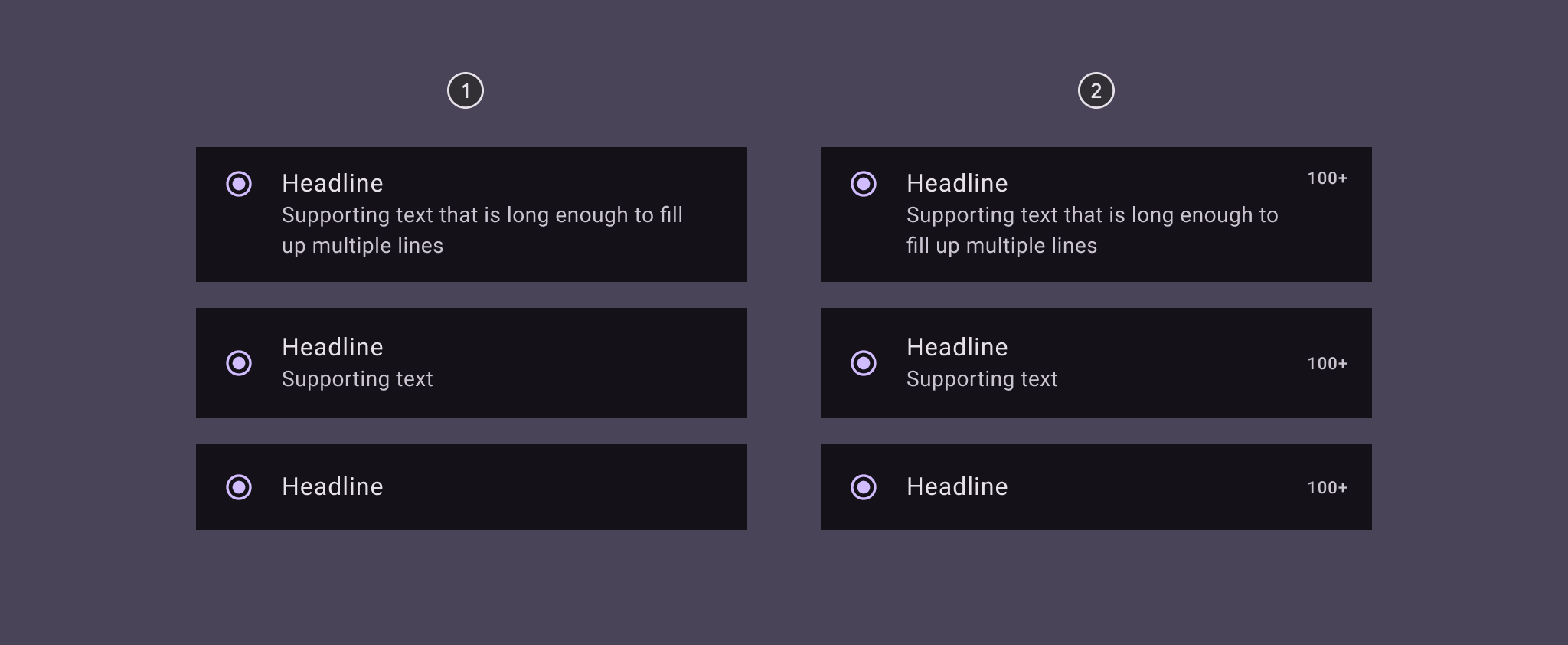Toggle radio button in right two-line item with 100+

tap(864, 363)
